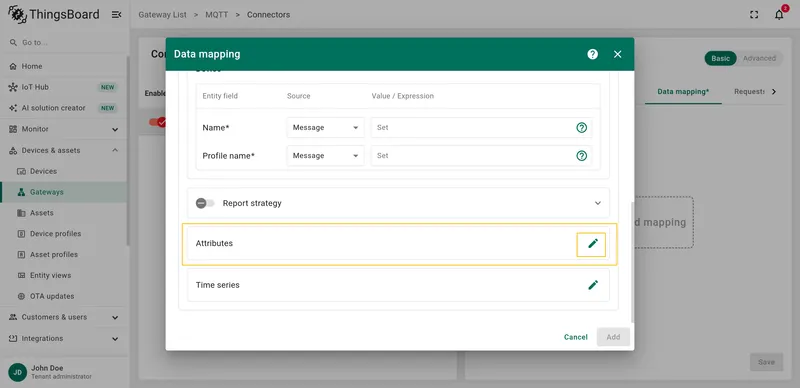
Task: Click the ThingsBoard logo
Action: coord(54,14)
